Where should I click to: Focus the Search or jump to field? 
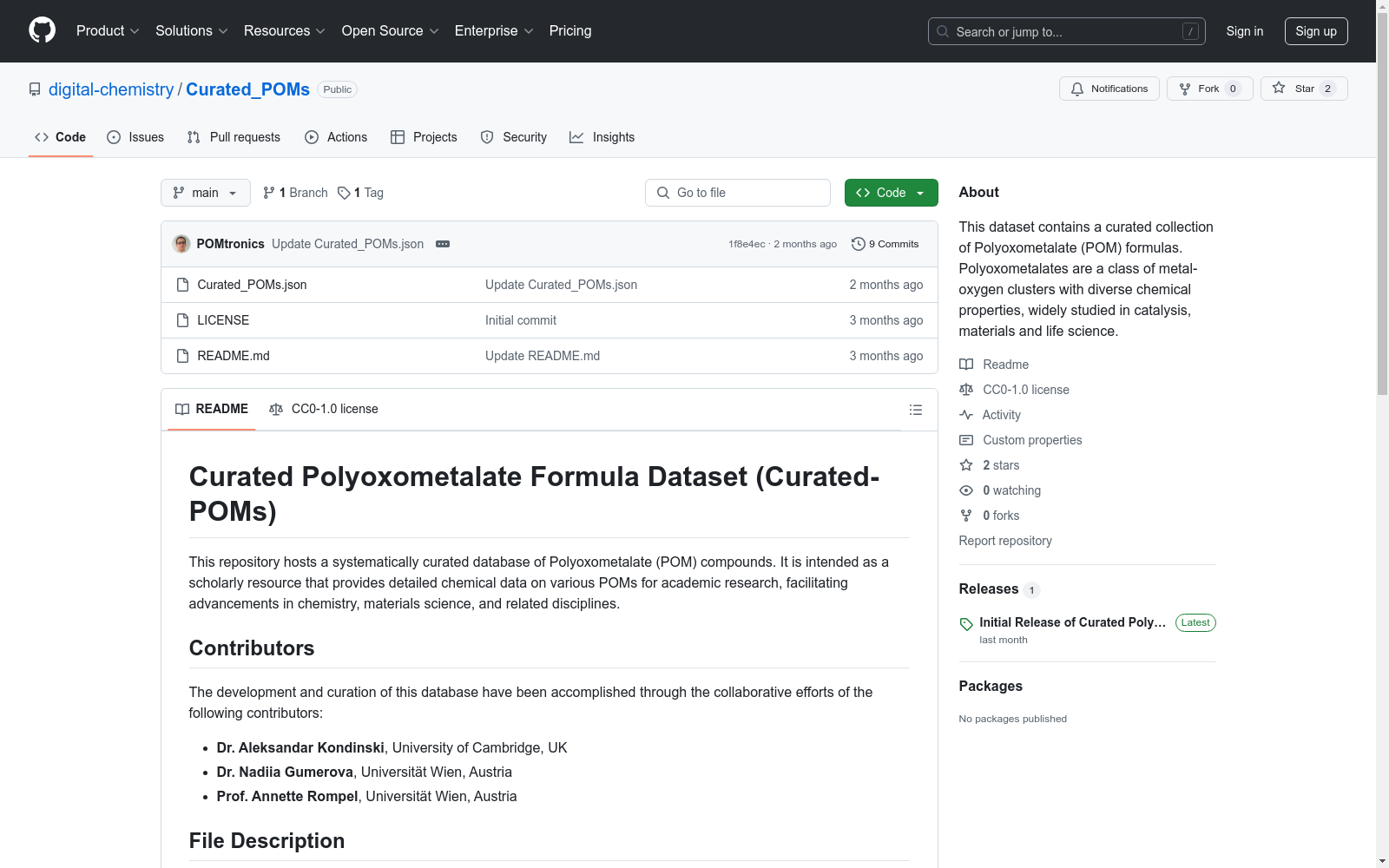[1067, 31]
